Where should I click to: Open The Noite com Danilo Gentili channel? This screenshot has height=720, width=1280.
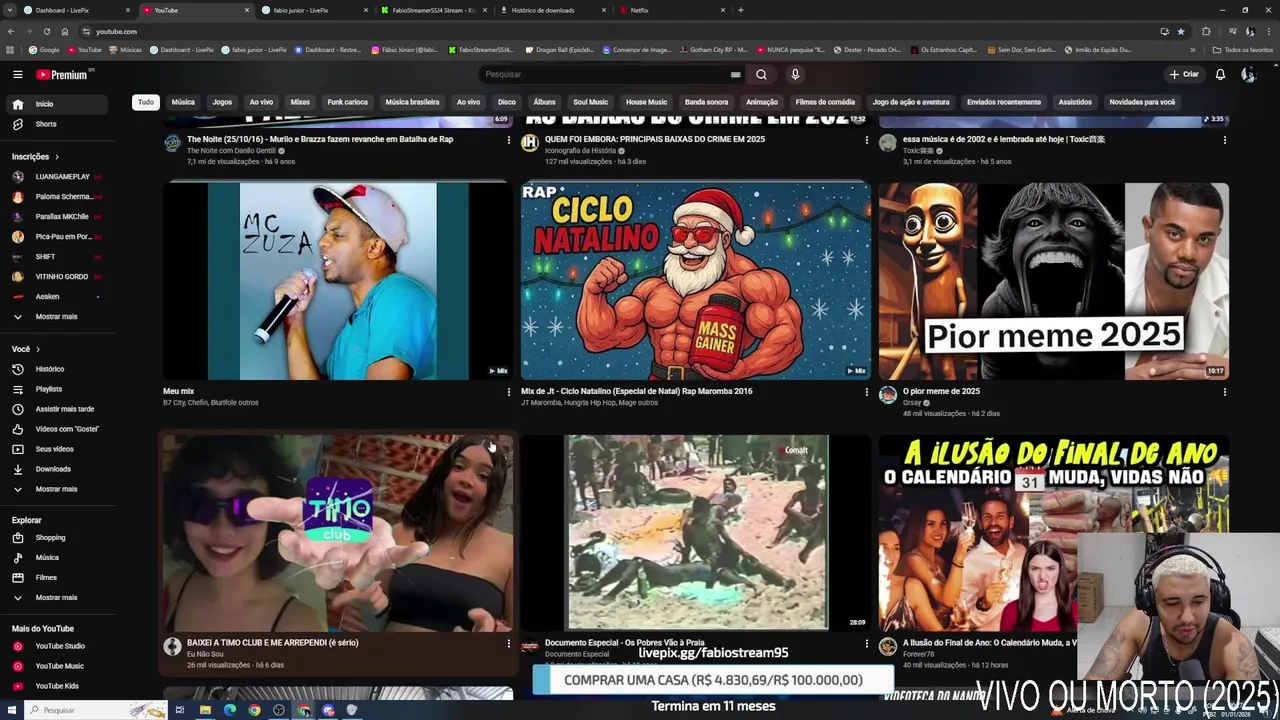230,151
